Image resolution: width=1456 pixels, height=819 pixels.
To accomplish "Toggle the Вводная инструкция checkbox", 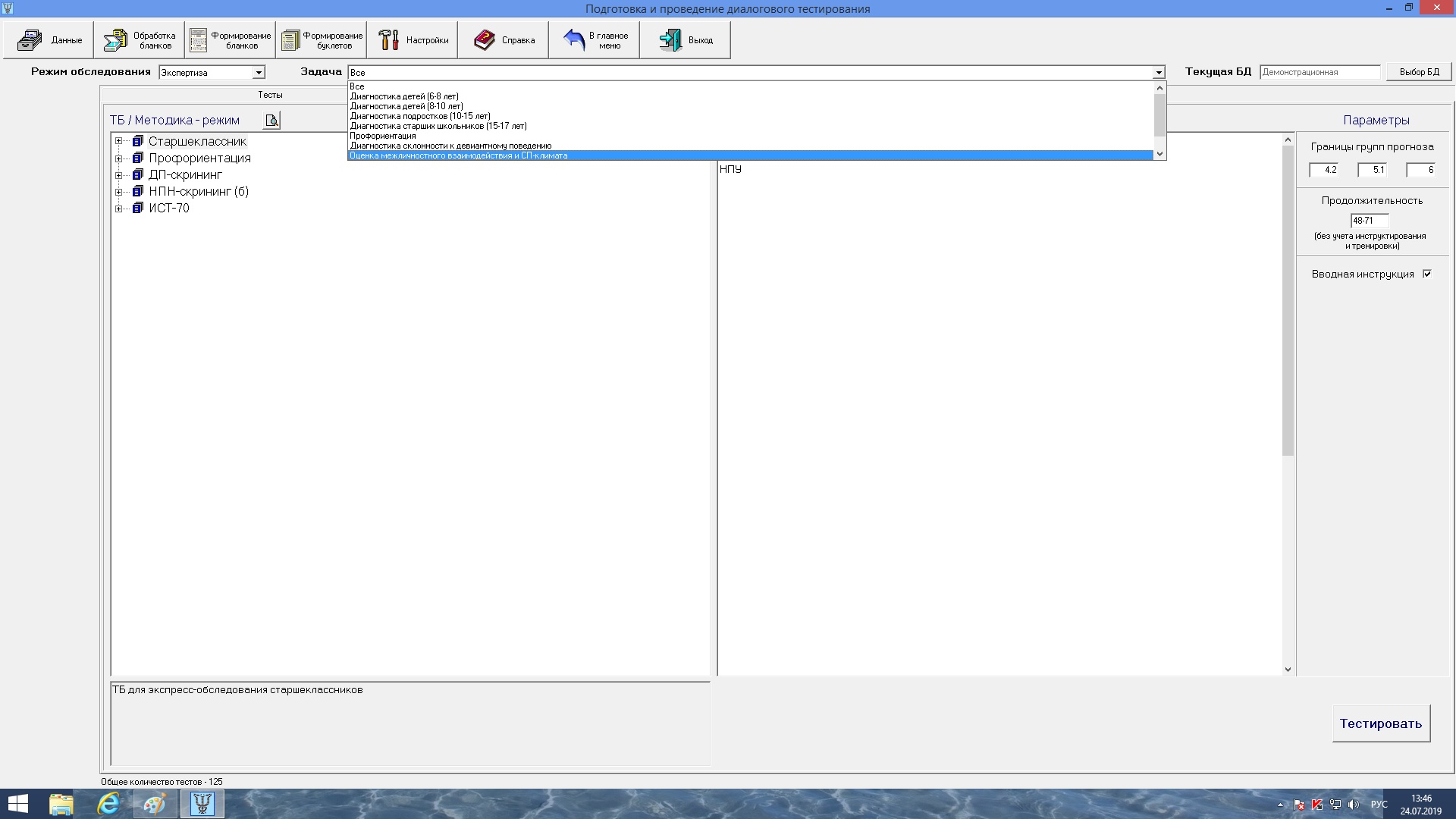I will [1427, 274].
